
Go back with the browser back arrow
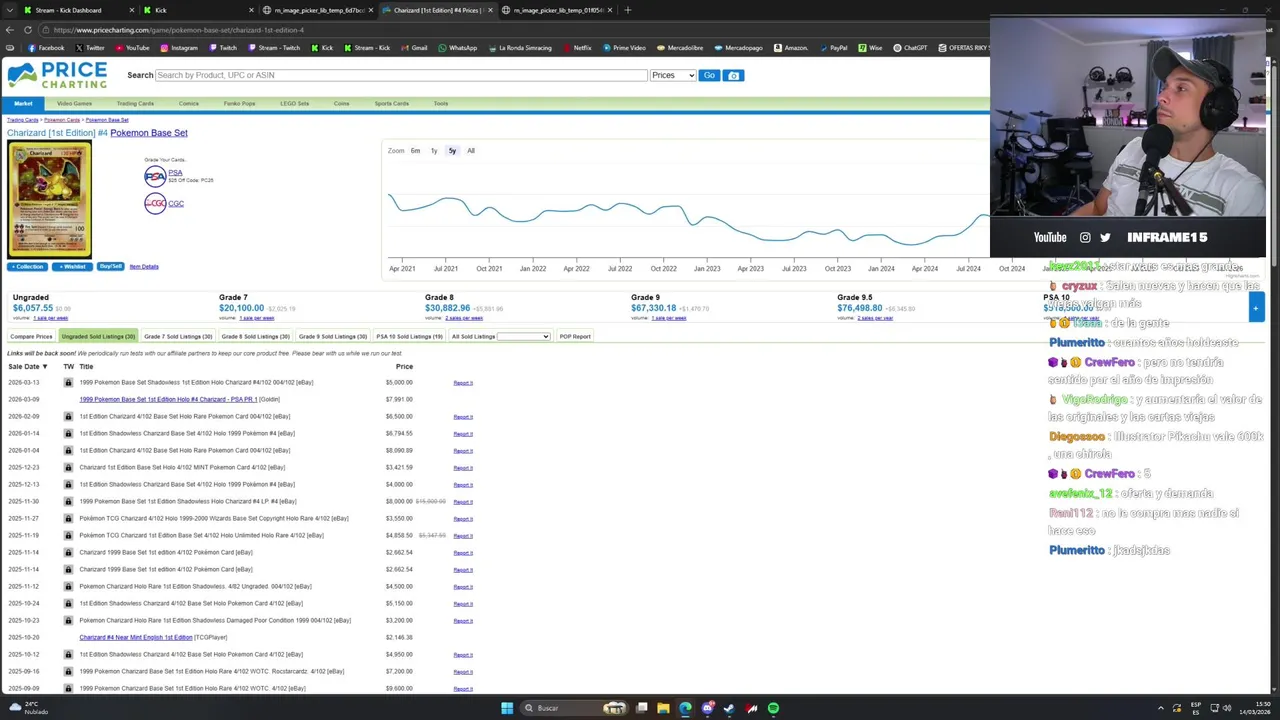point(10,30)
